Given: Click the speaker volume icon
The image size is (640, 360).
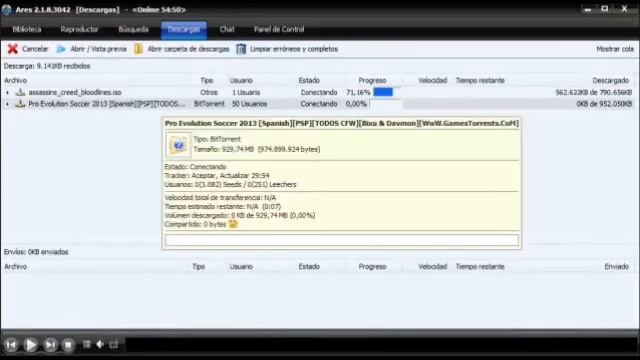Looking at the screenshot, I should (x=100, y=345).
